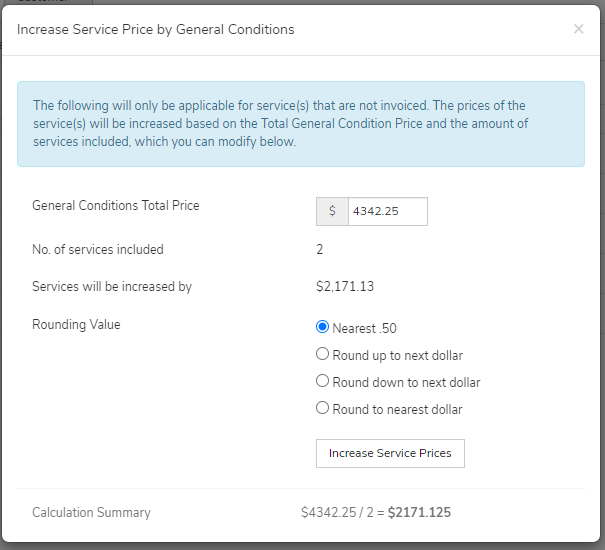Click the Increase Service Prices button

[390, 454]
